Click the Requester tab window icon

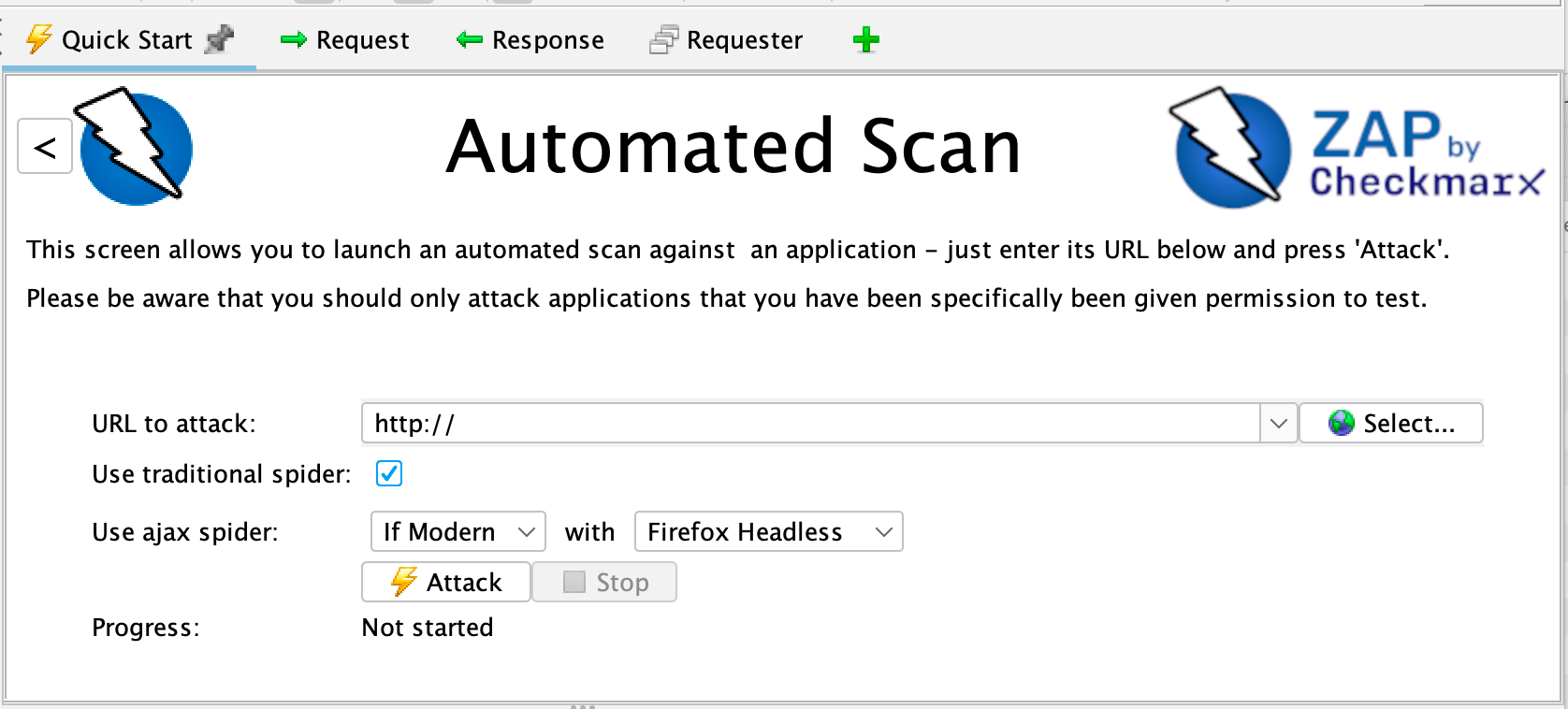point(663,40)
